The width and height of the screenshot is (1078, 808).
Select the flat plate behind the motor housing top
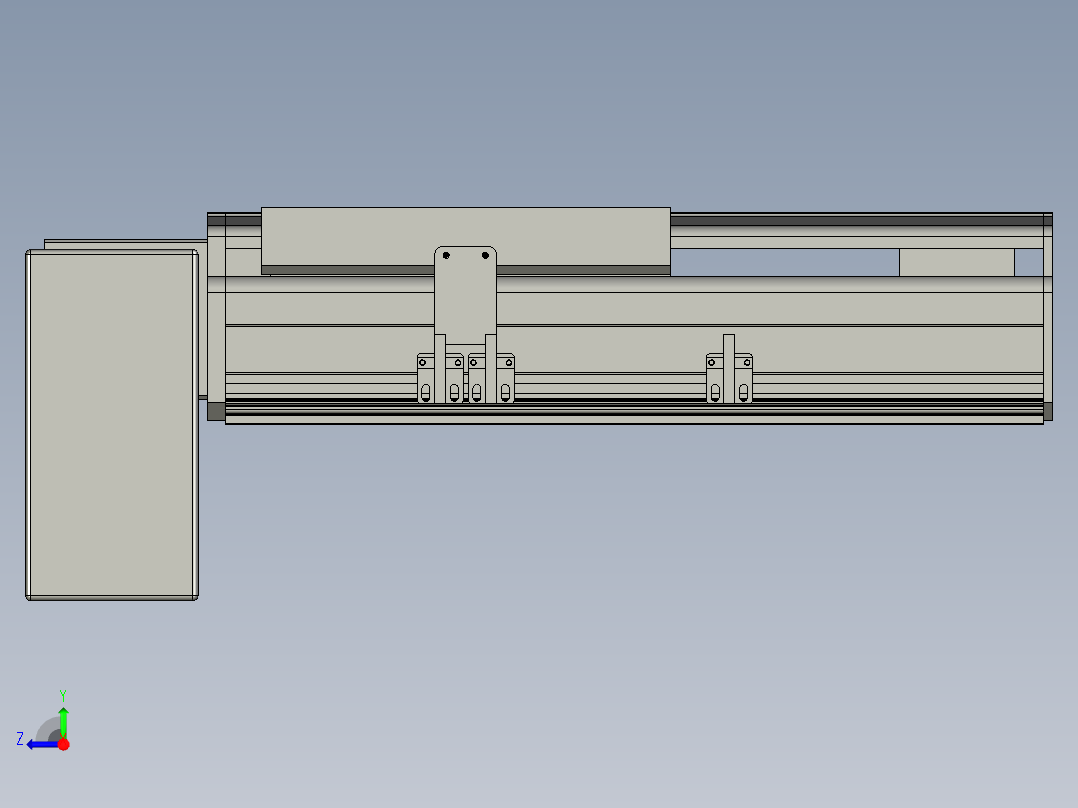[126, 244]
